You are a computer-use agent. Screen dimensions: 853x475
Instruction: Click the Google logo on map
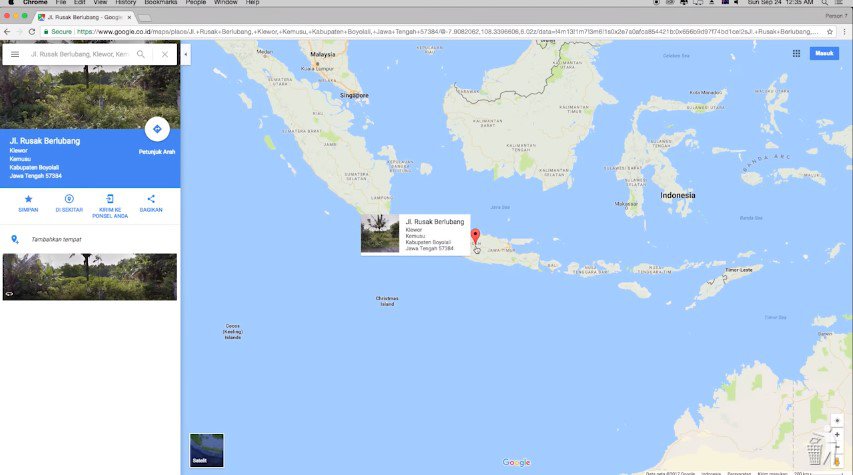(x=516, y=462)
